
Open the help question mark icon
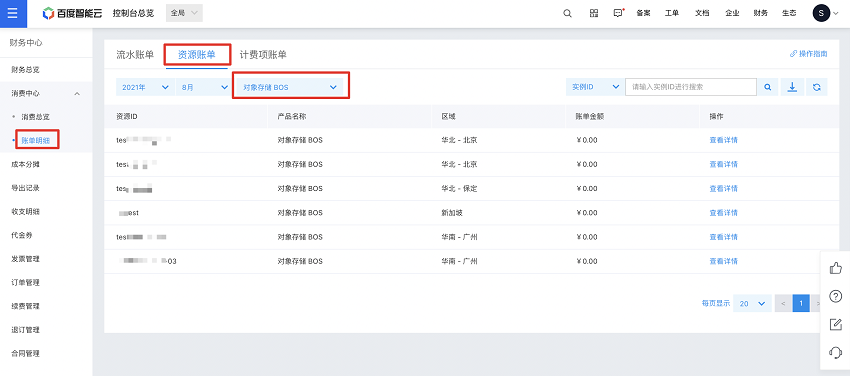click(835, 296)
